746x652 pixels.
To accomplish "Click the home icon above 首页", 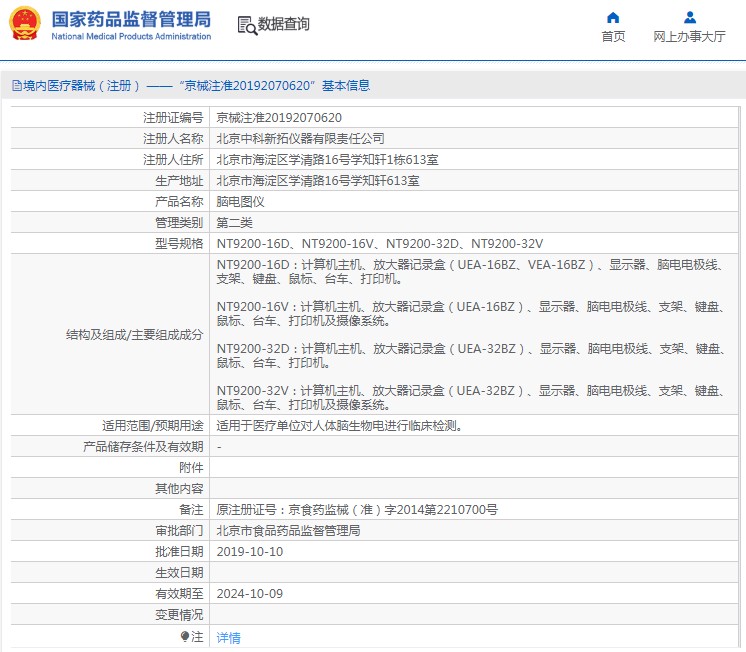I will [x=613, y=17].
